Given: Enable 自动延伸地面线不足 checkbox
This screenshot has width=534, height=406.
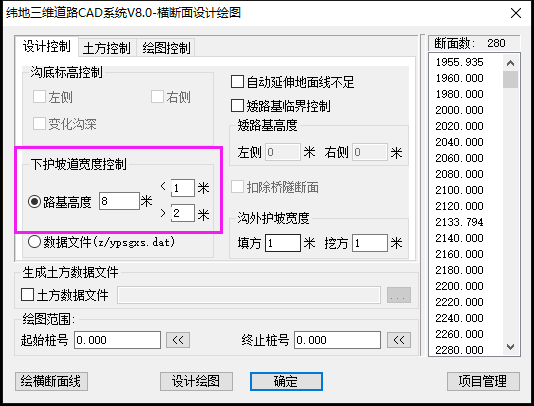Looking at the screenshot, I should pyautogui.click(x=237, y=82).
